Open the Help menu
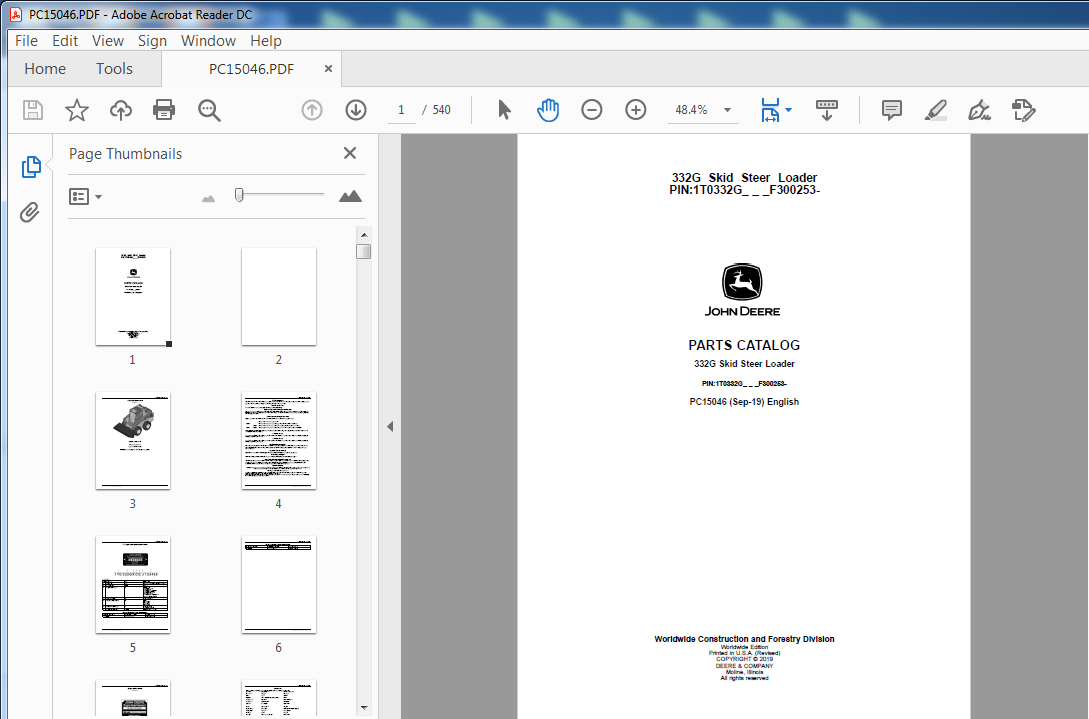1089x719 pixels. [265, 41]
